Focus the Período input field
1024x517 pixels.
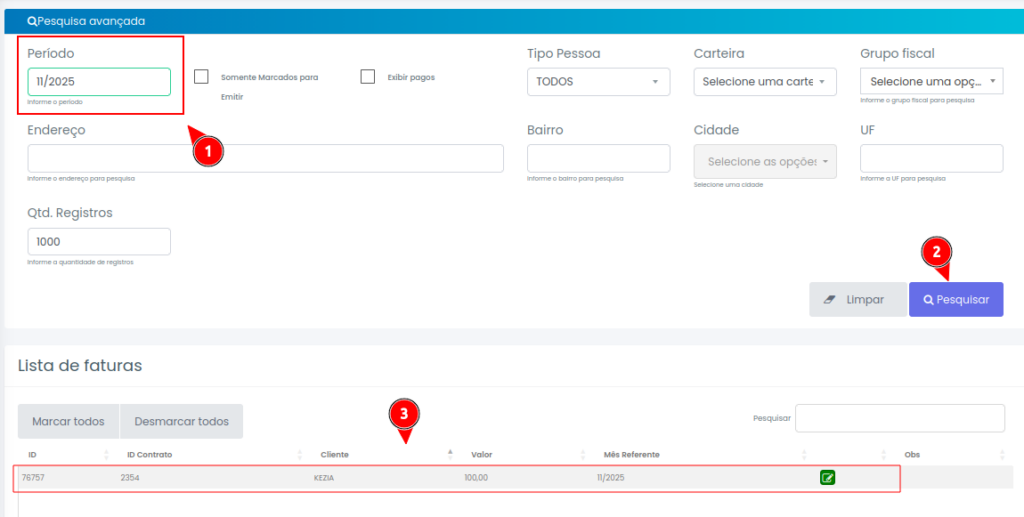pyautogui.click(x=99, y=82)
